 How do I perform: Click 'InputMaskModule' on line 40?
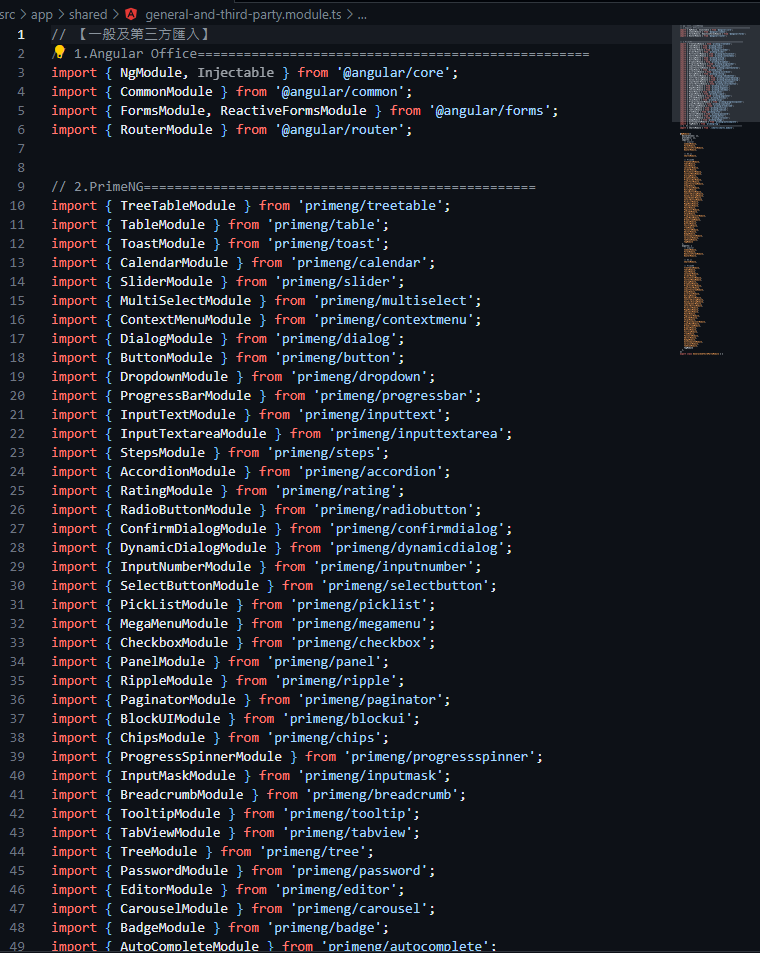178,776
